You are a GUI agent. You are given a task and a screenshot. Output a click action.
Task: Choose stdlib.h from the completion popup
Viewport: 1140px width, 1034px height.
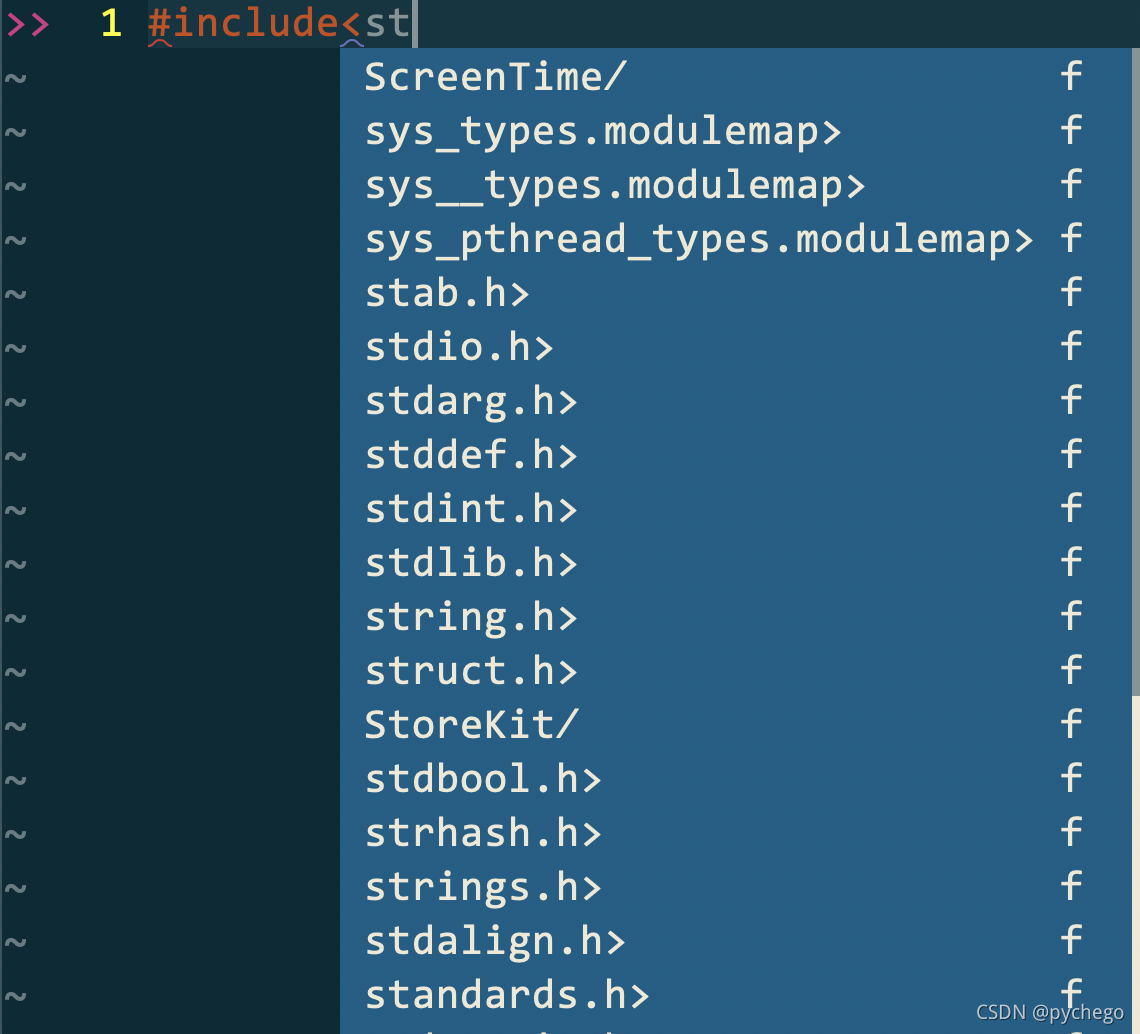(x=470, y=562)
